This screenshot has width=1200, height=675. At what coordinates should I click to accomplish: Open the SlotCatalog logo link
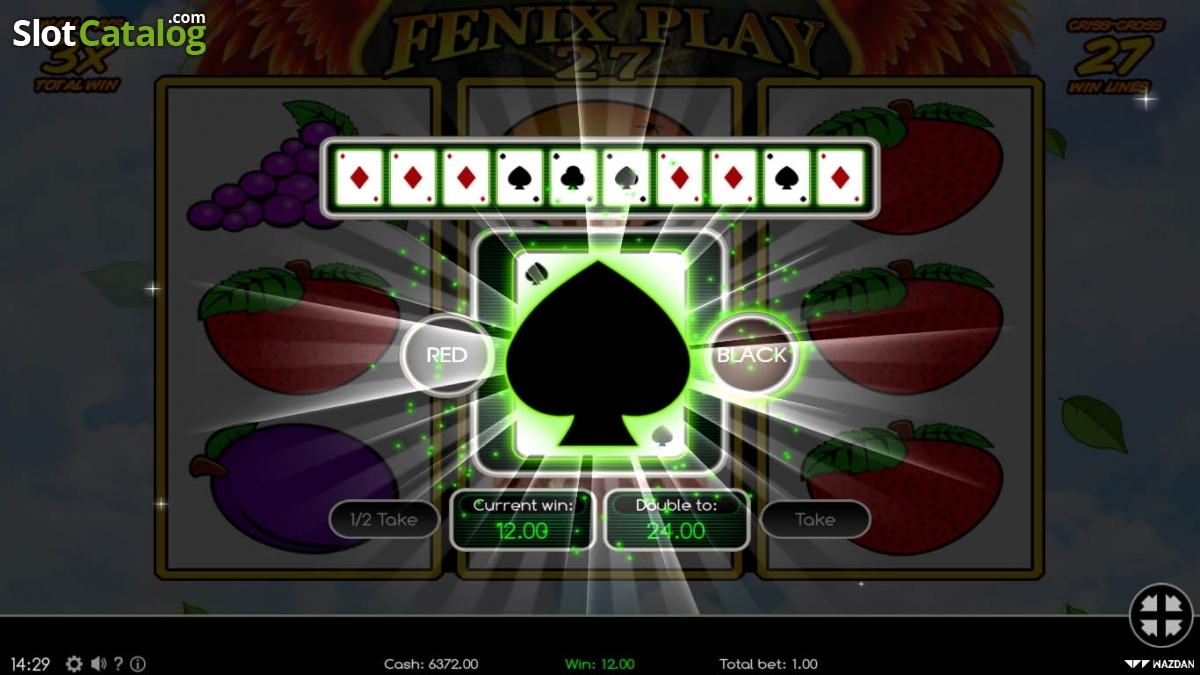pyautogui.click(x=109, y=32)
